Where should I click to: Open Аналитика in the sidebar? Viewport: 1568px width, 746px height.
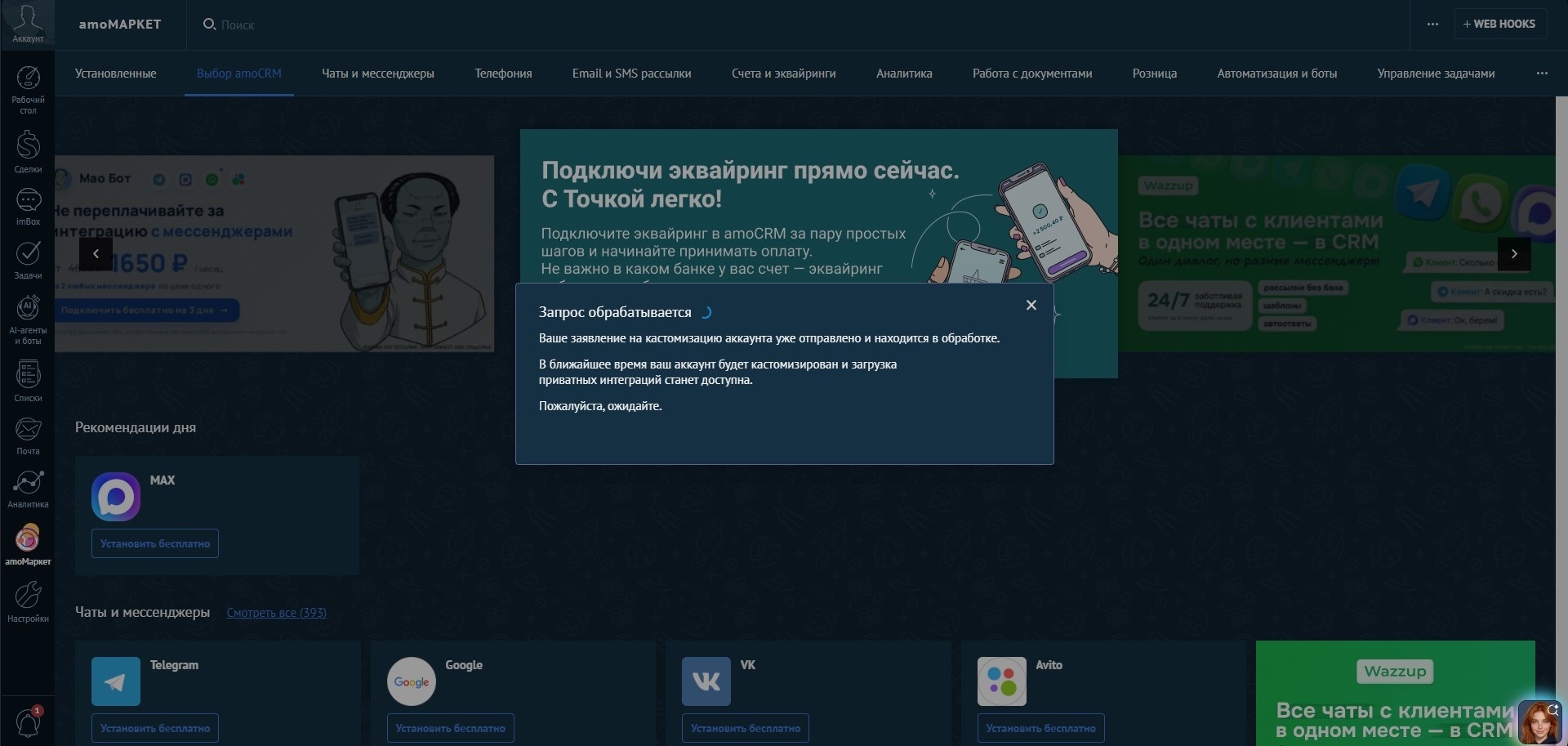coord(28,489)
